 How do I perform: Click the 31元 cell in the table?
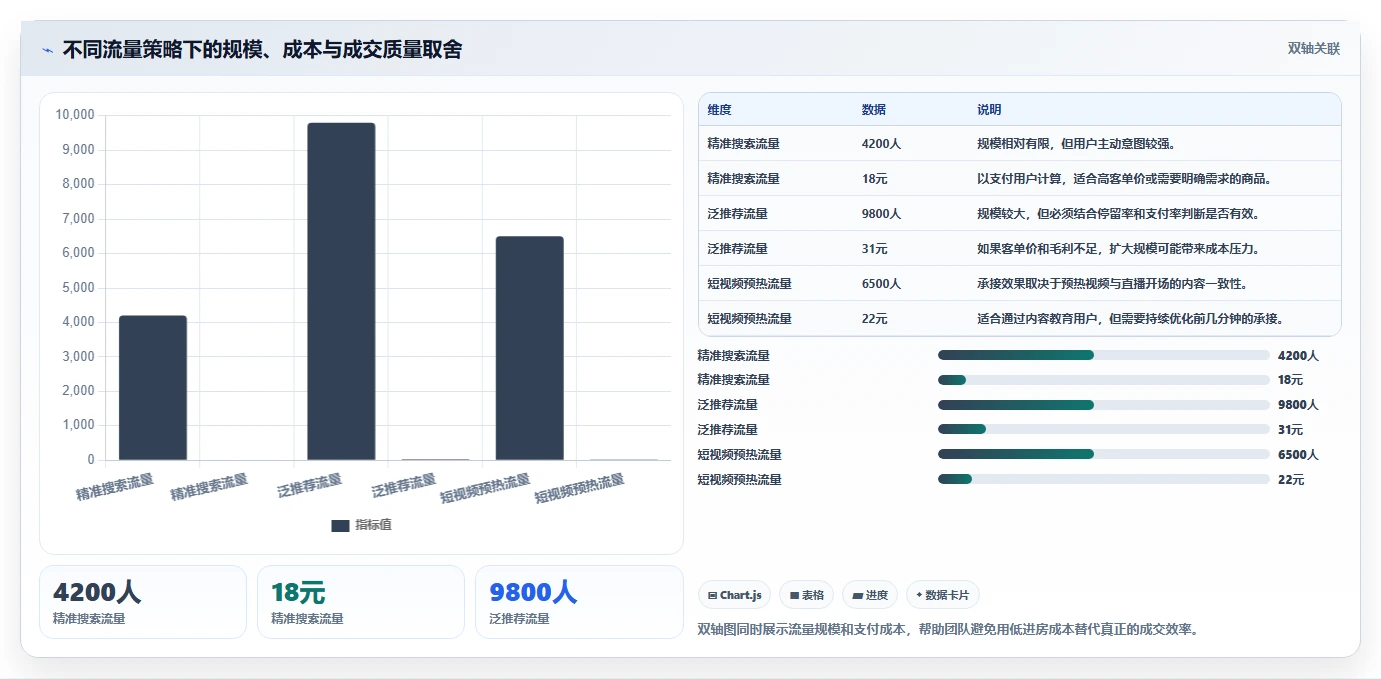(x=874, y=249)
